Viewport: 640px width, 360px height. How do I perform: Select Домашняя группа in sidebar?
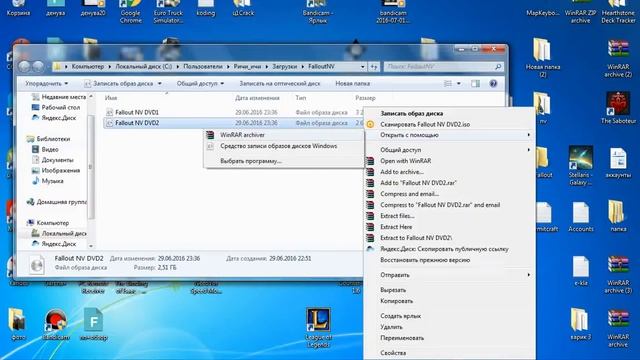point(57,202)
